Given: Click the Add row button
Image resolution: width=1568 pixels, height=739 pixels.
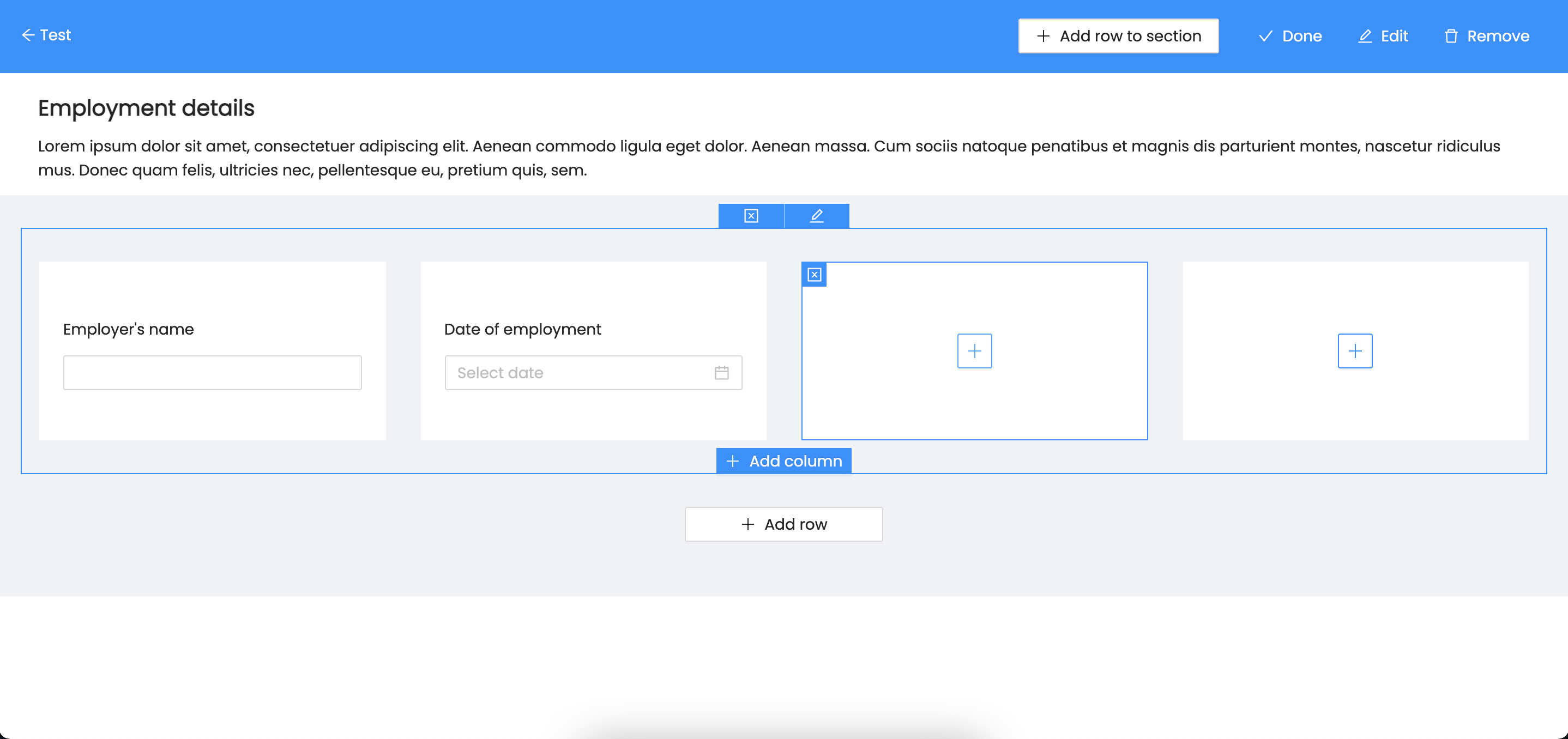Looking at the screenshot, I should point(783,524).
